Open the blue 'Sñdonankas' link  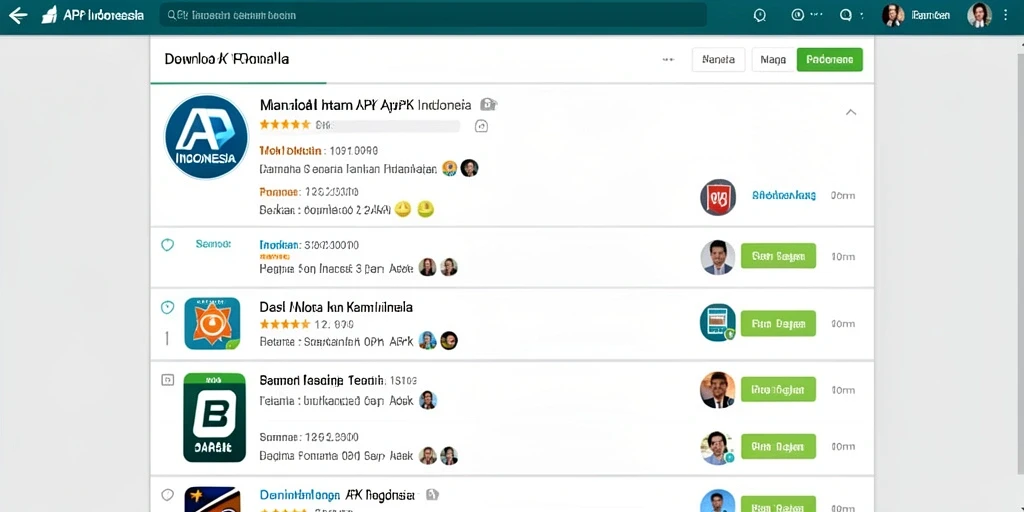(784, 195)
